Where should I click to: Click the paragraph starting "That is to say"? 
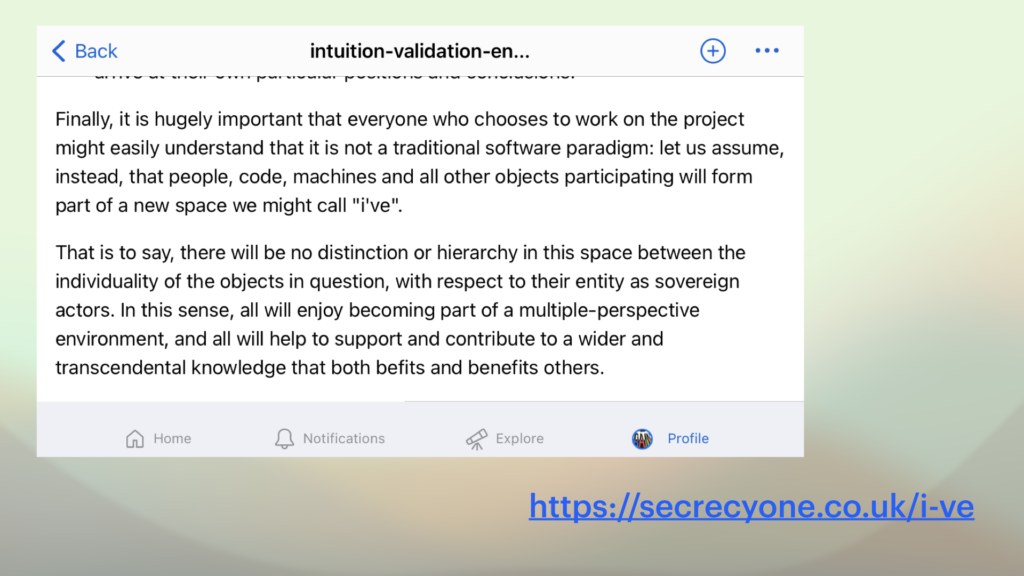(x=400, y=310)
